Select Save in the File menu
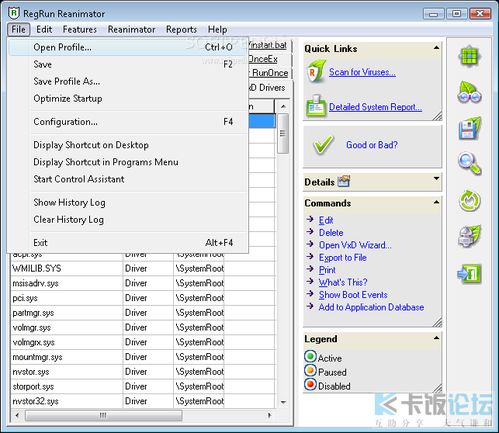Screen dimensions: 499x433 pyautogui.click(x=128, y=64)
